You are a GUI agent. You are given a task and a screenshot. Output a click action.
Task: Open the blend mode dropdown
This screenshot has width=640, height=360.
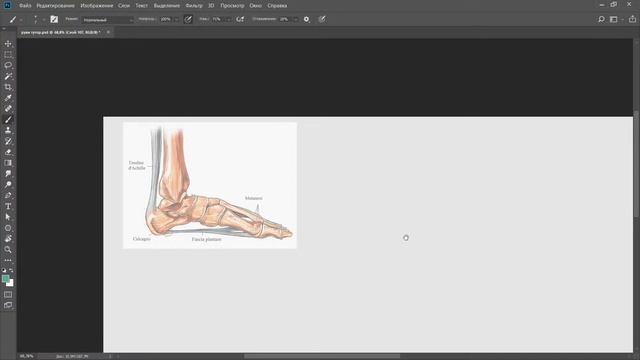tap(108, 20)
